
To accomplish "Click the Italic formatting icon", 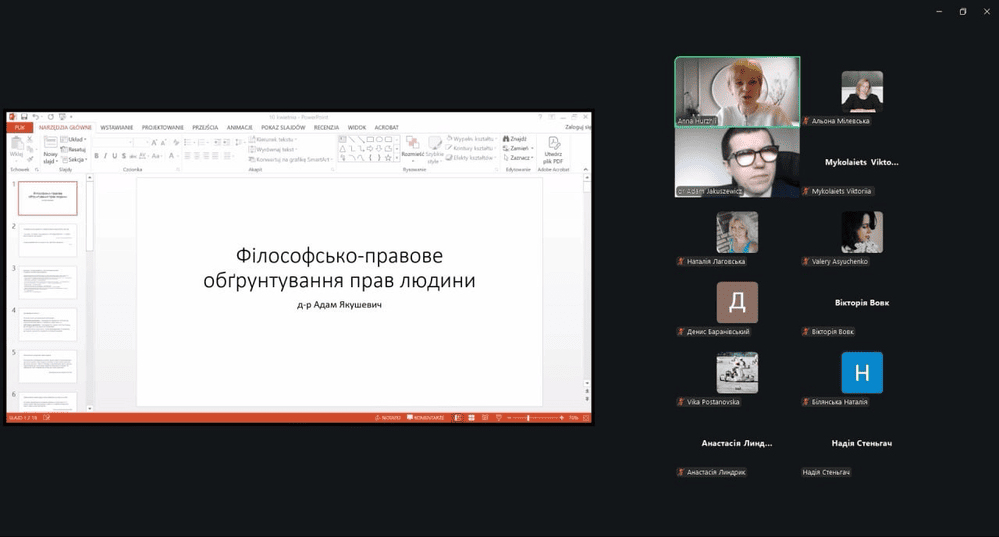I will tap(105, 156).
